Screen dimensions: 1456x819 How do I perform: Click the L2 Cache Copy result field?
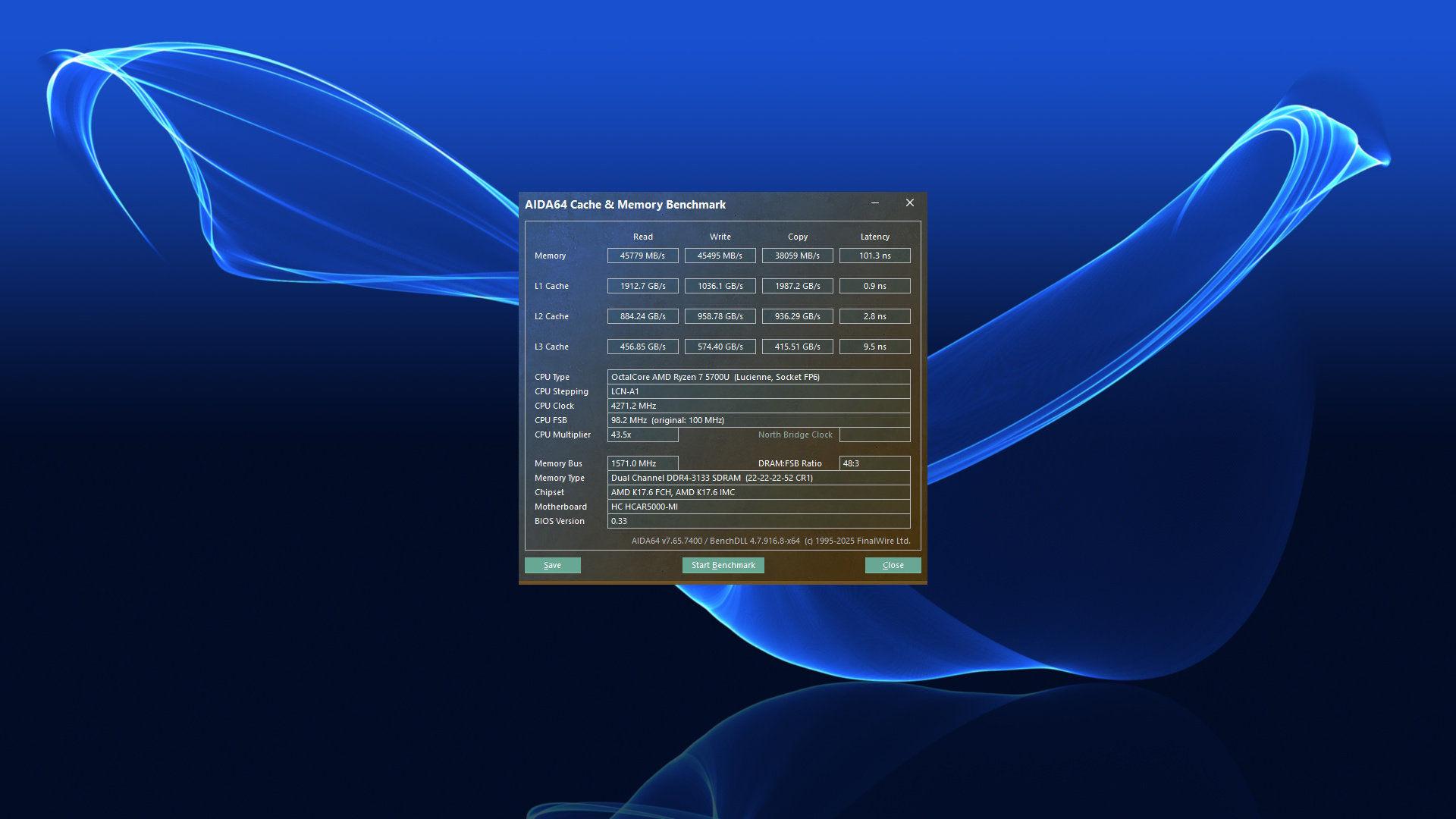click(x=797, y=316)
